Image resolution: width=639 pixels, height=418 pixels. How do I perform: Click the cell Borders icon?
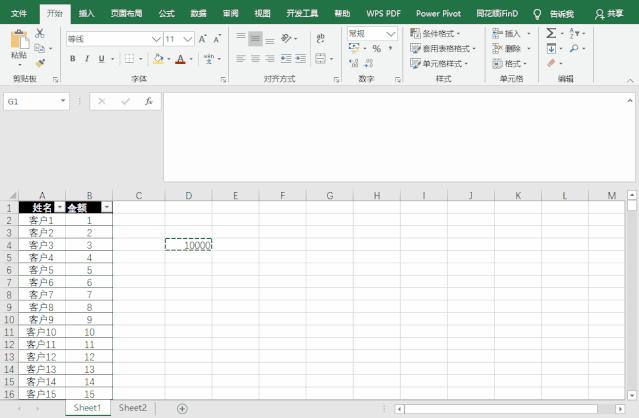(x=129, y=59)
